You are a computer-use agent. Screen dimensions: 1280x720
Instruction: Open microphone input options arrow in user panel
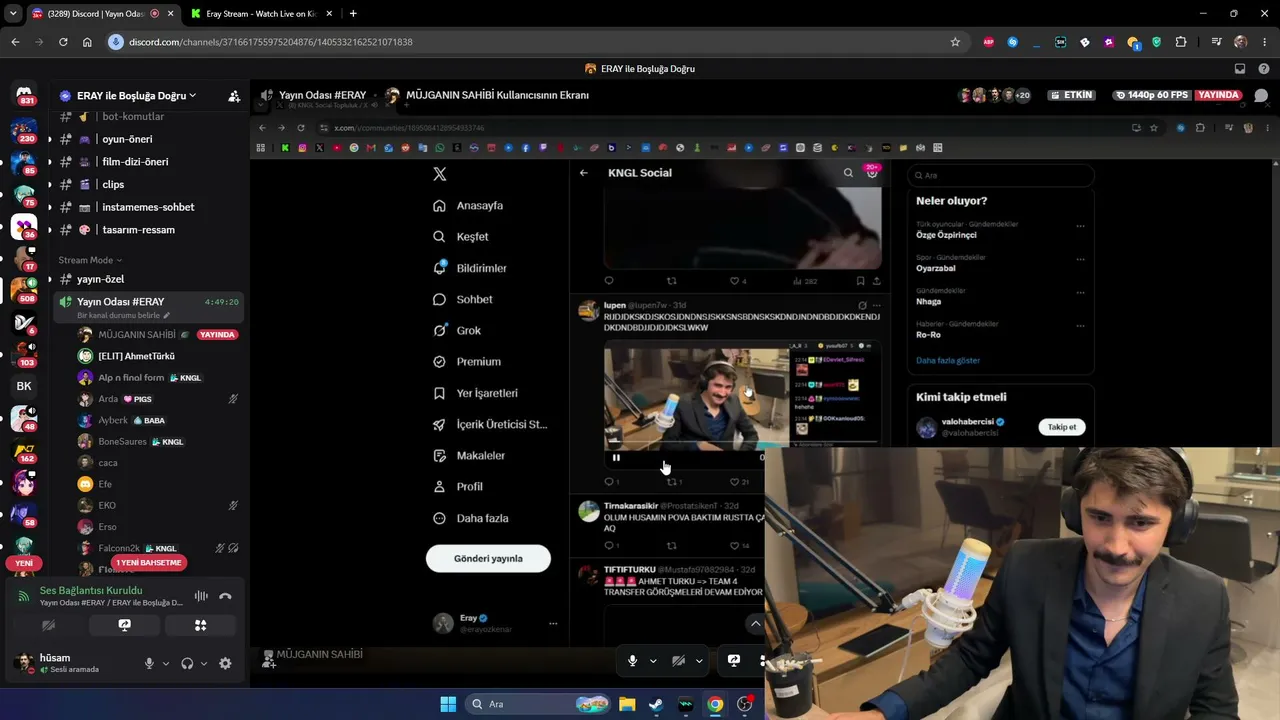(166, 663)
